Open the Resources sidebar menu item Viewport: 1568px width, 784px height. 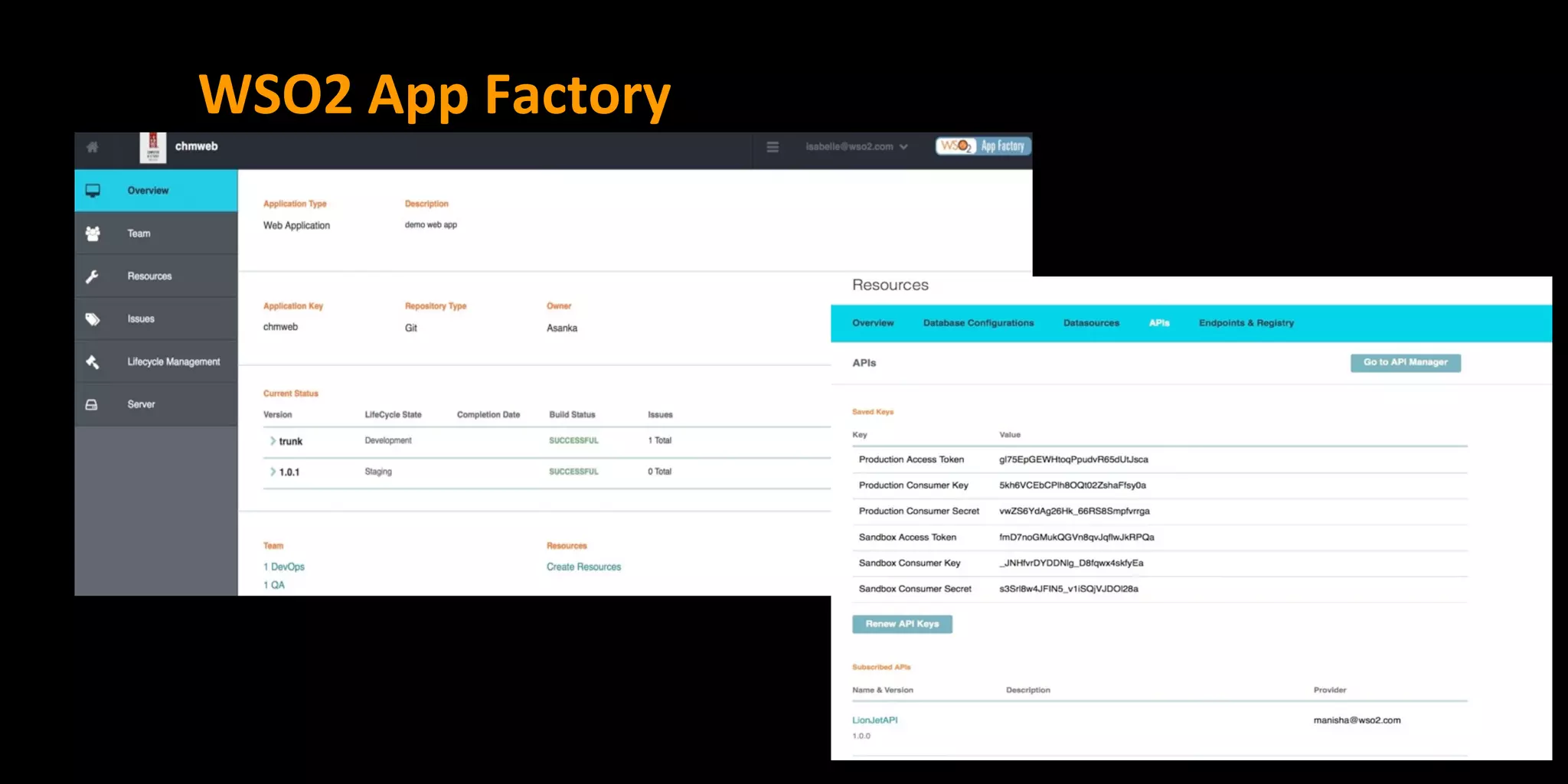click(x=156, y=276)
